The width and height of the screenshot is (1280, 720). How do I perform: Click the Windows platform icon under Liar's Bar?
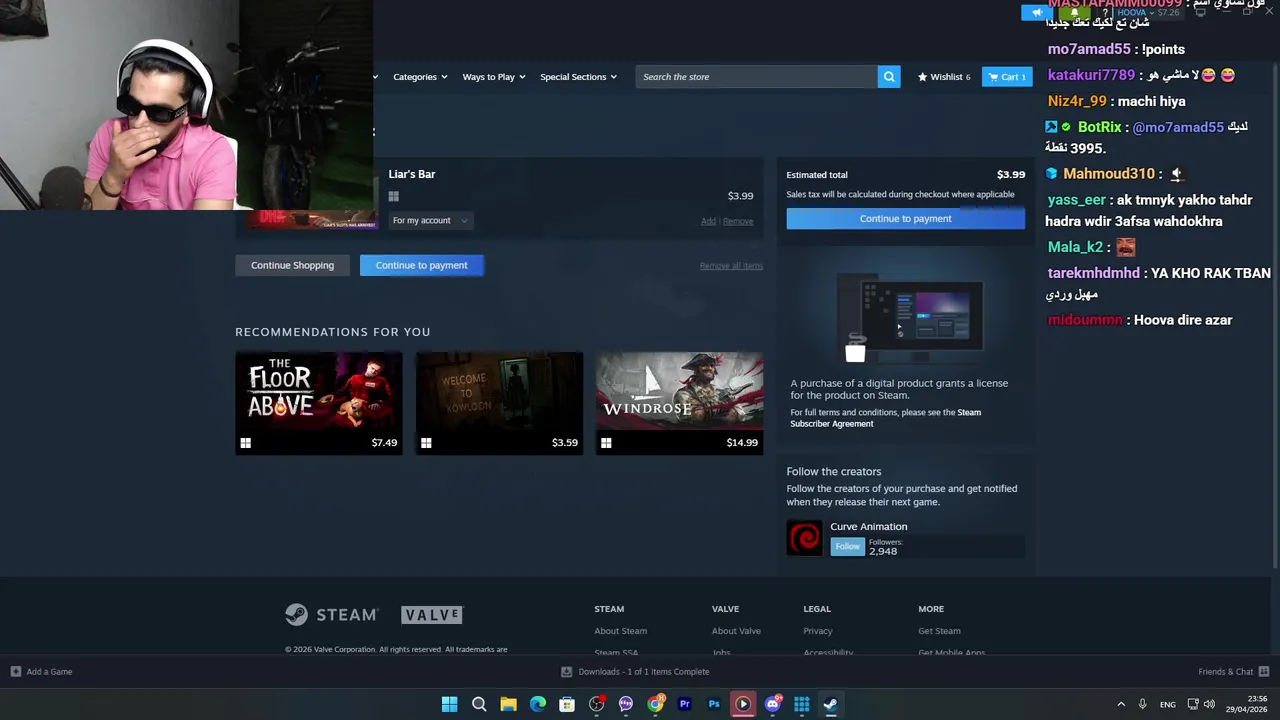pyautogui.click(x=394, y=197)
